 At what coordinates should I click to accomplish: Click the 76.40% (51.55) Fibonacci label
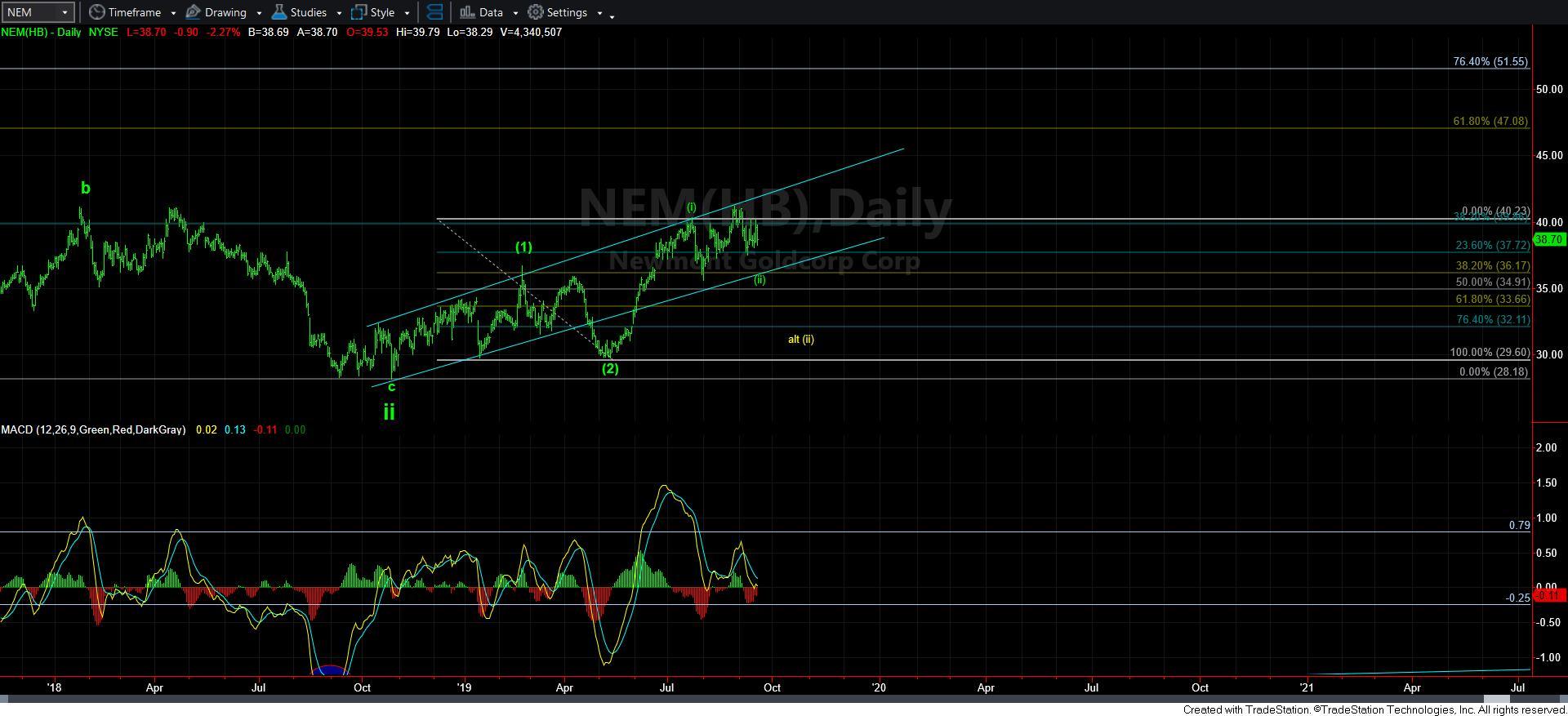click(1490, 61)
